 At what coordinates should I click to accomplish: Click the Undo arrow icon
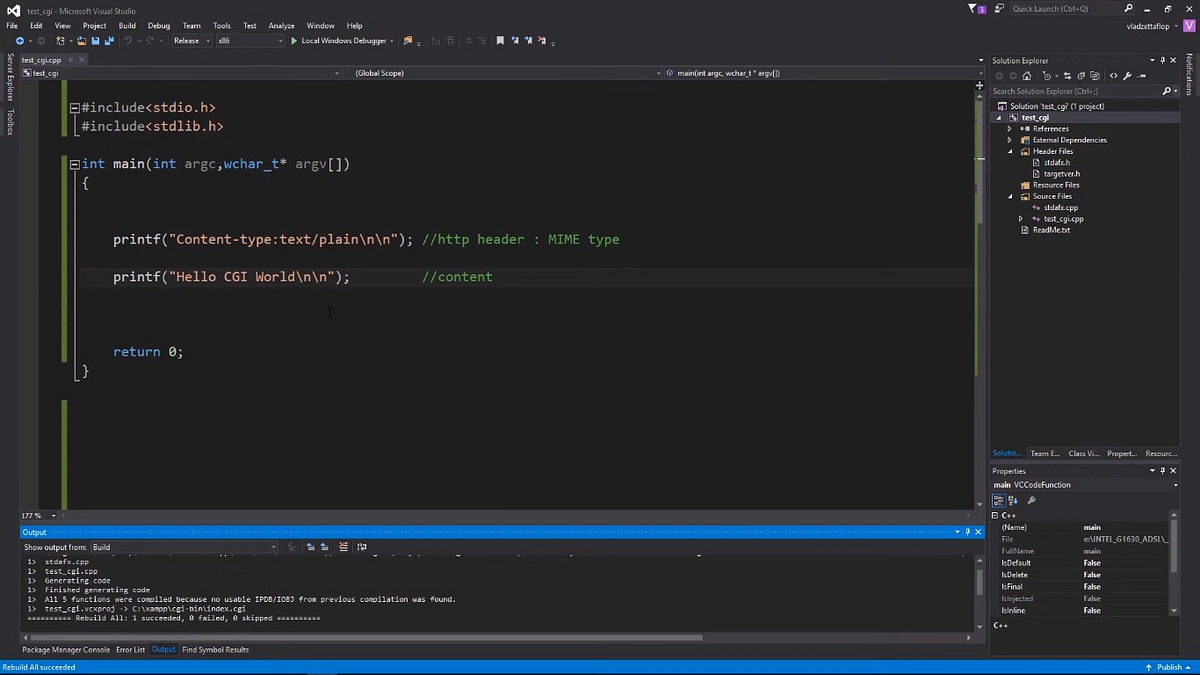pos(128,41)
